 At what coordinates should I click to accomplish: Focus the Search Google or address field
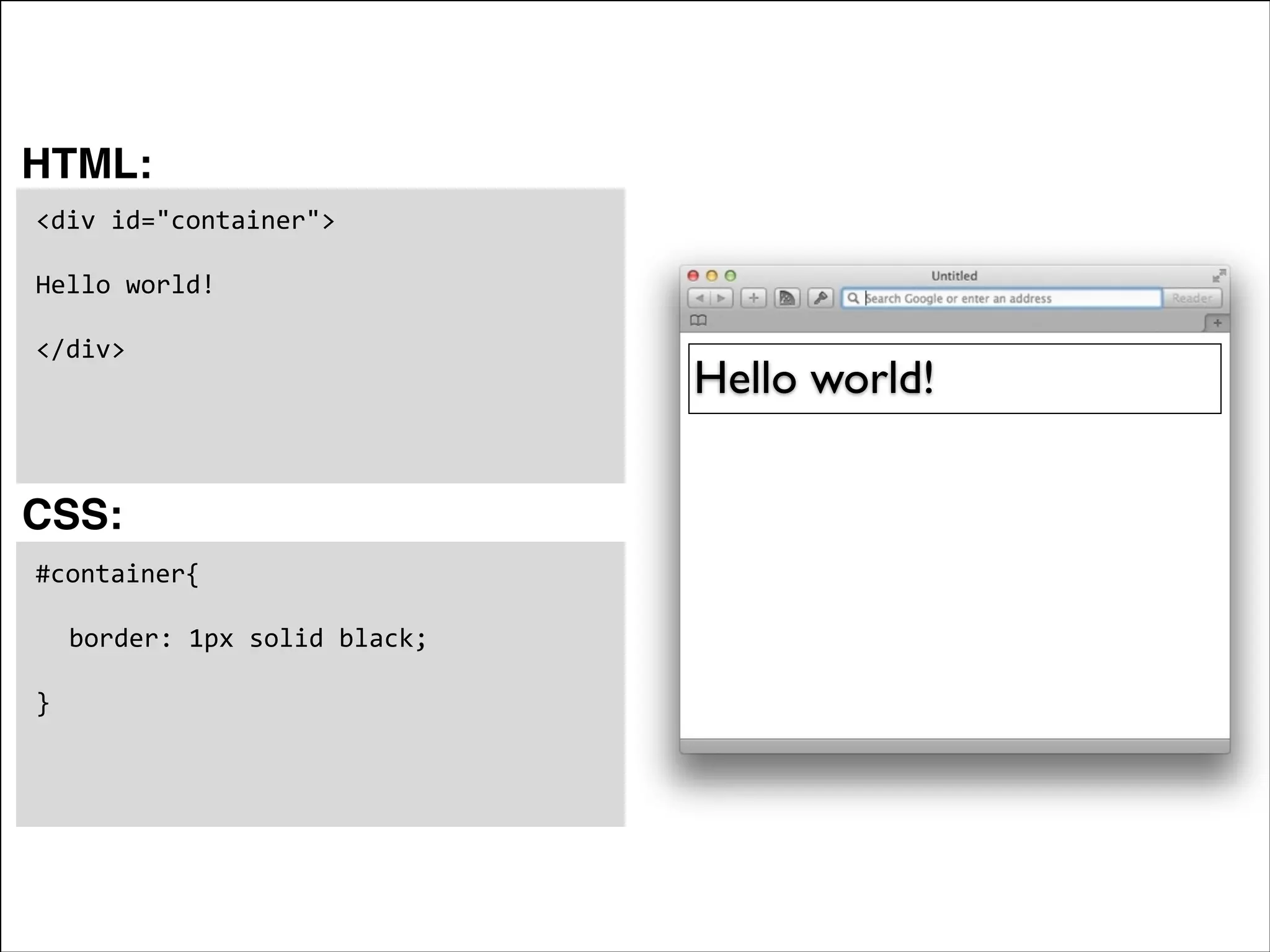(1001, 298)
